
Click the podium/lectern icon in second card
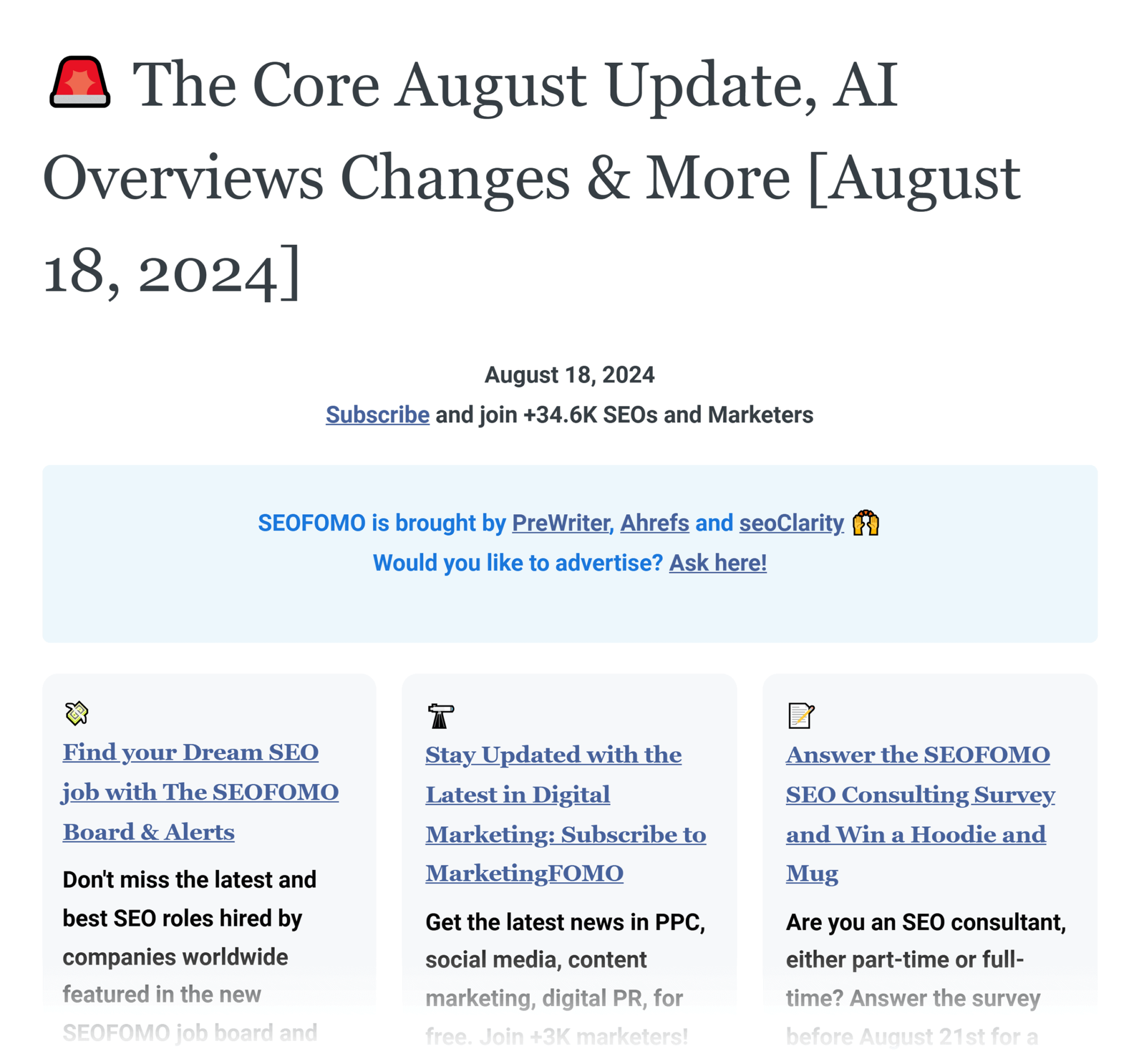coord(440,715)
